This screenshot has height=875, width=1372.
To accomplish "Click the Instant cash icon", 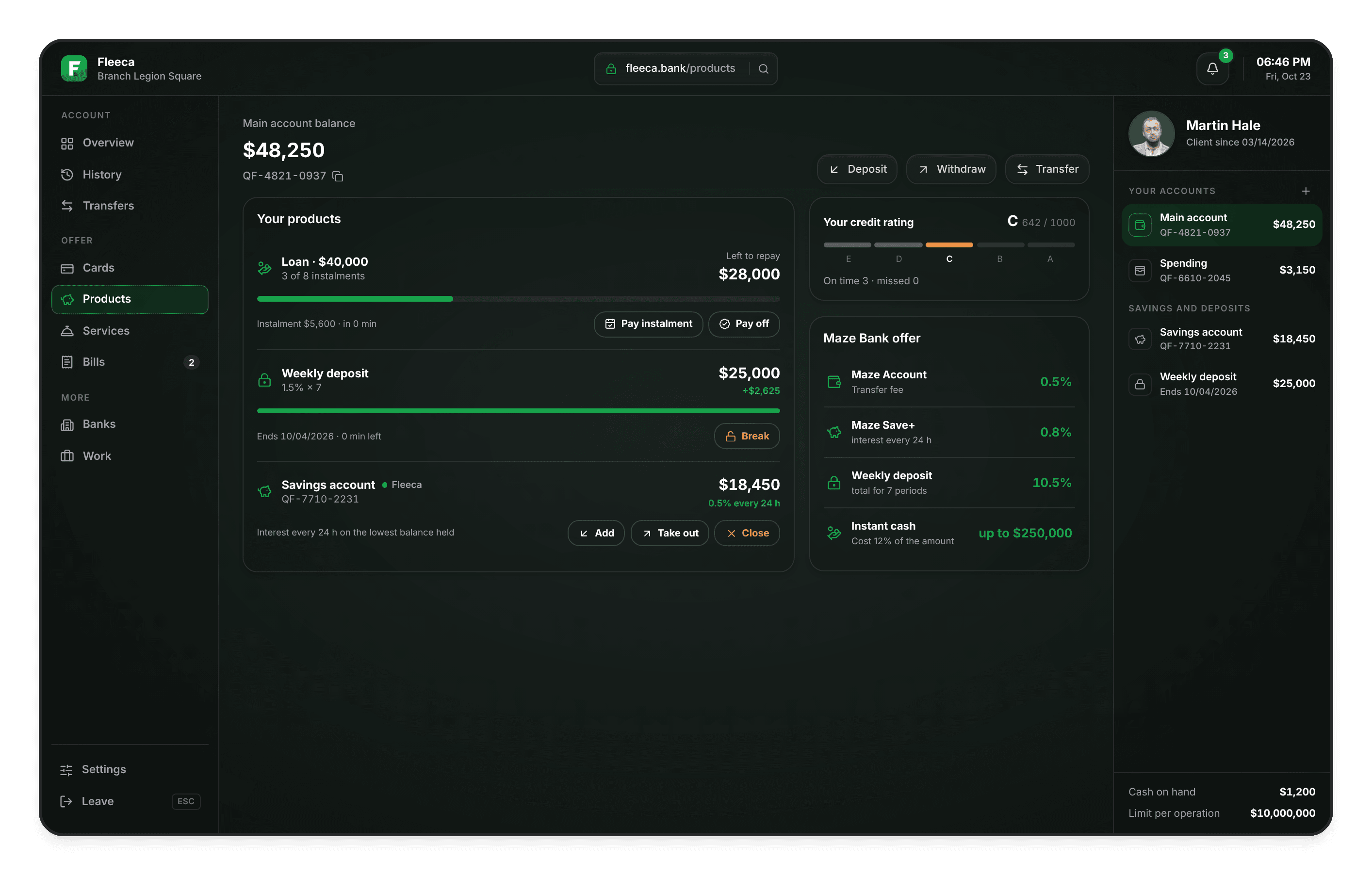I will pyautogui.click(x=834, y=533).
